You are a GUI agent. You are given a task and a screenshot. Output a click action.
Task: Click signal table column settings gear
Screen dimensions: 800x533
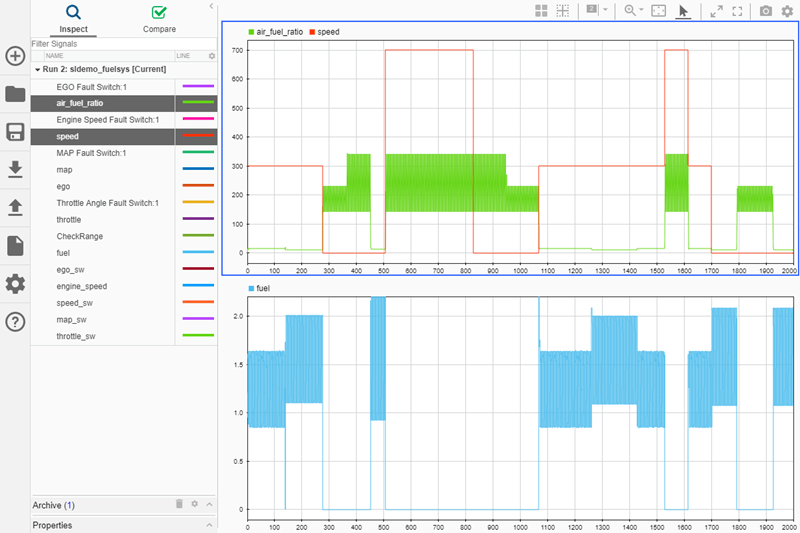(212, 56)
